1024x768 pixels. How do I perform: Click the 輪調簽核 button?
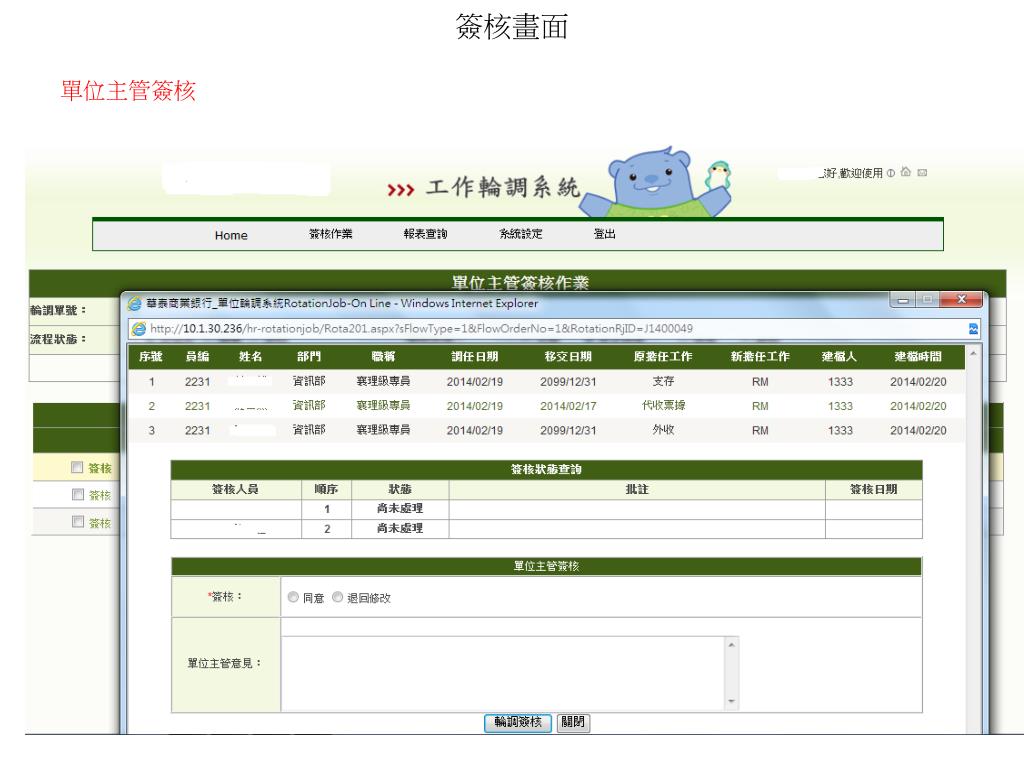518,722
